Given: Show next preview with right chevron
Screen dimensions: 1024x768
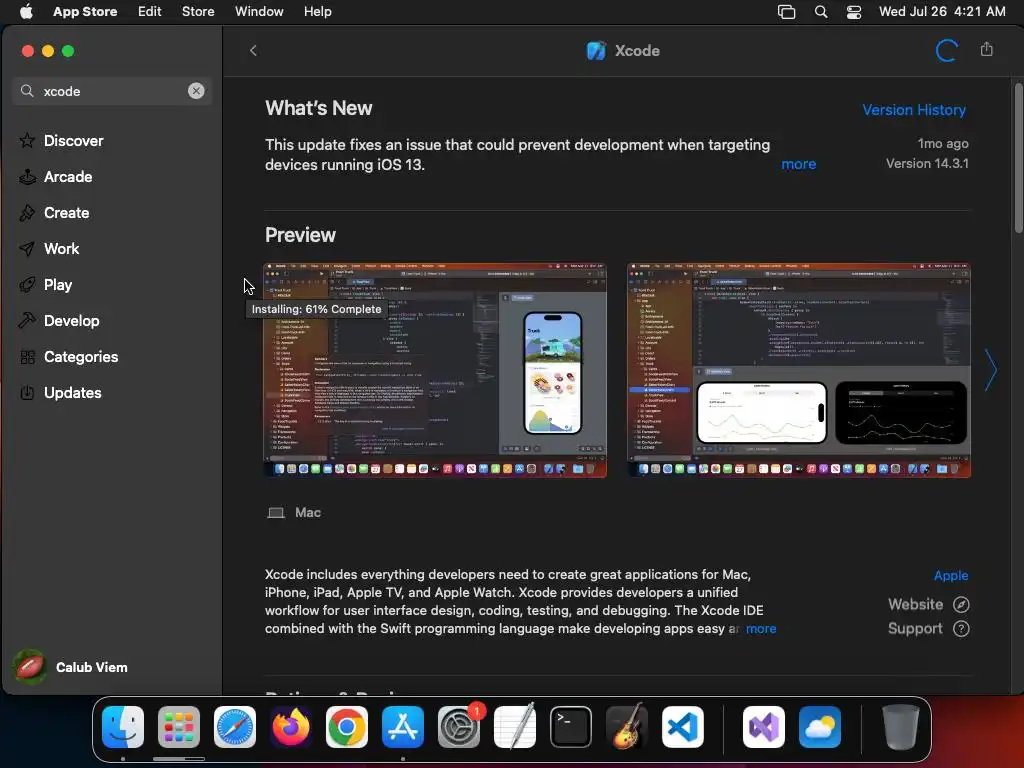Looking at the screenshot, I should coord(991,370).
